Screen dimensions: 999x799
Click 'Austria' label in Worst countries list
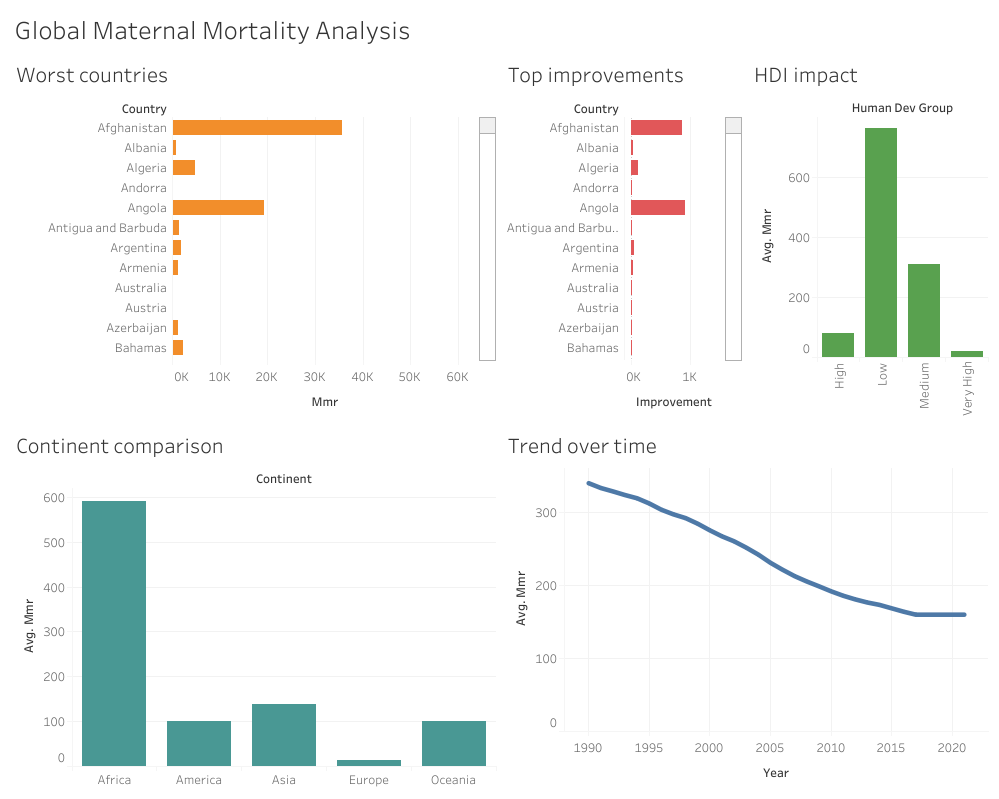coord(145,308)
